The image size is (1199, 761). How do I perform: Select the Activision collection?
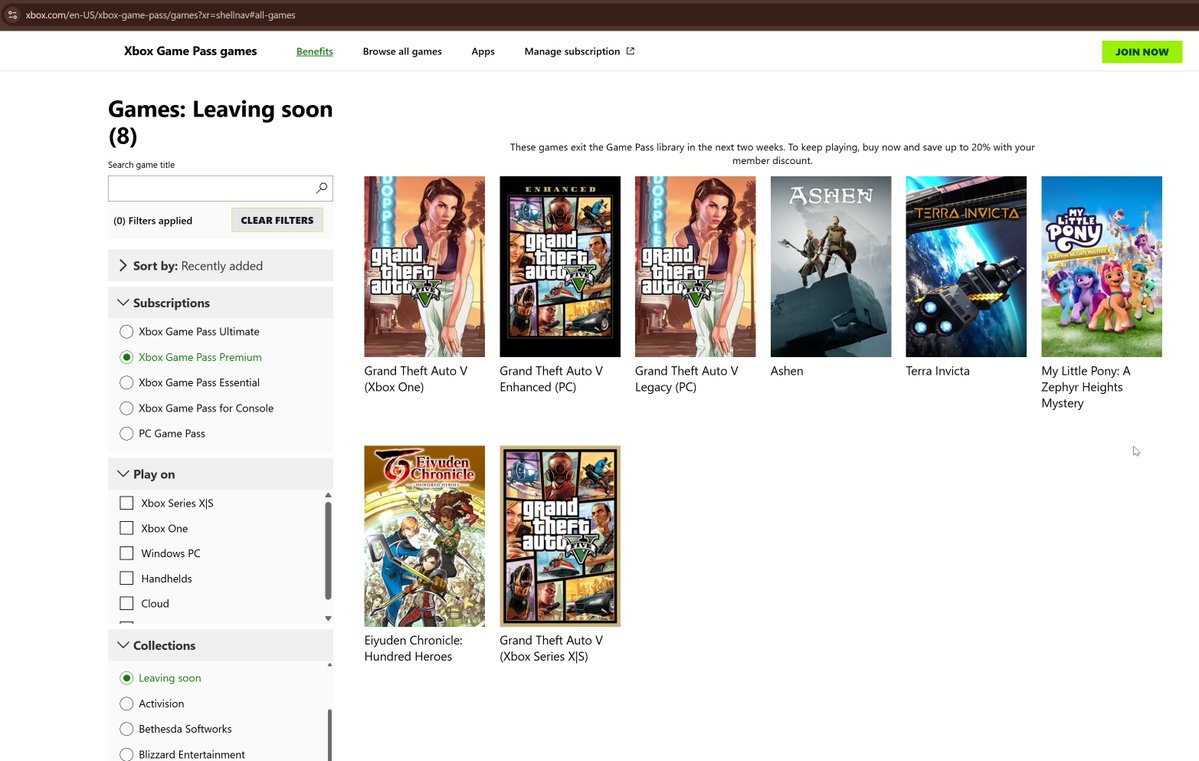click(x=126, y=704)
